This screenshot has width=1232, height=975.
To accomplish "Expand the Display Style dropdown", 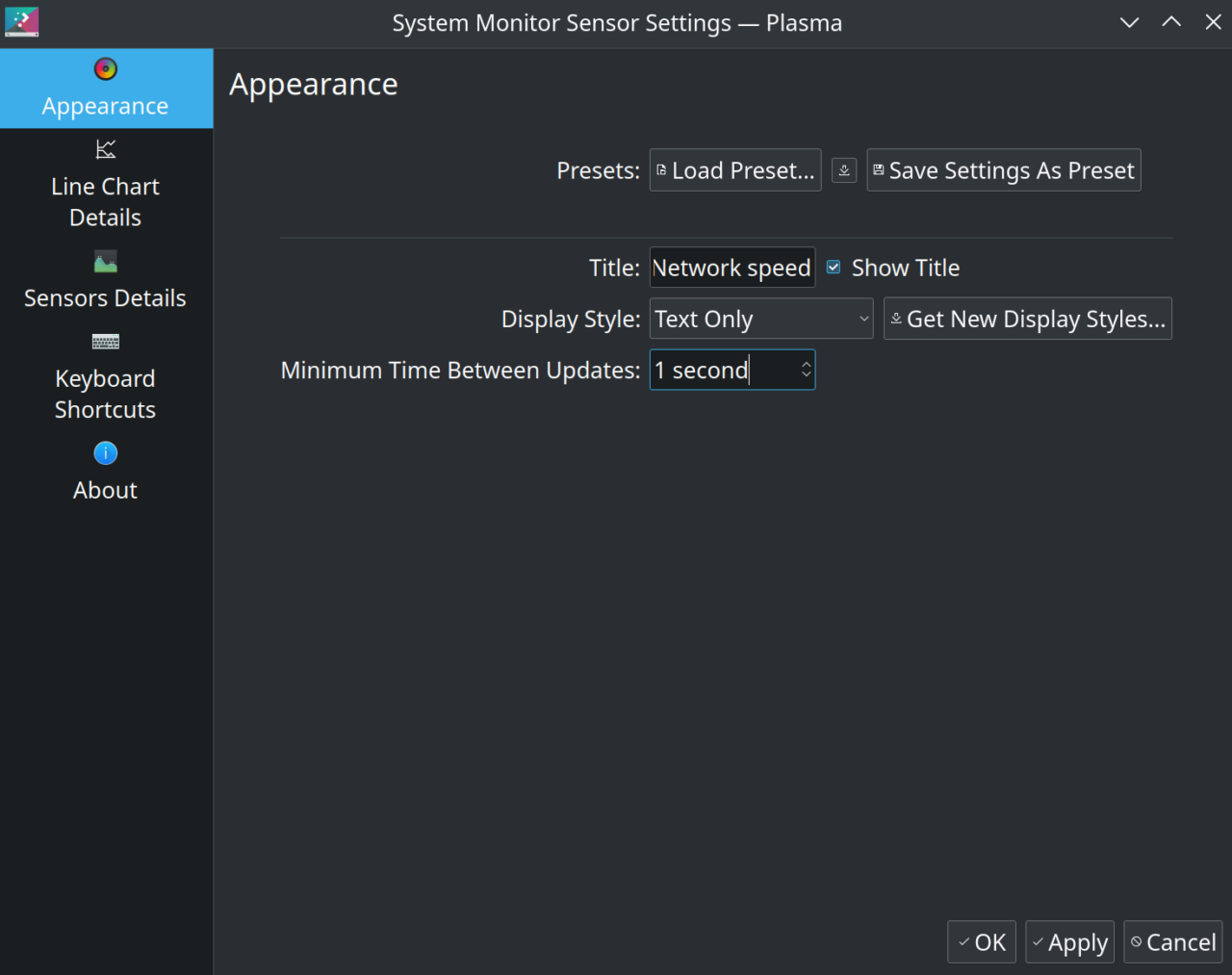I will (x=761, y=319).
